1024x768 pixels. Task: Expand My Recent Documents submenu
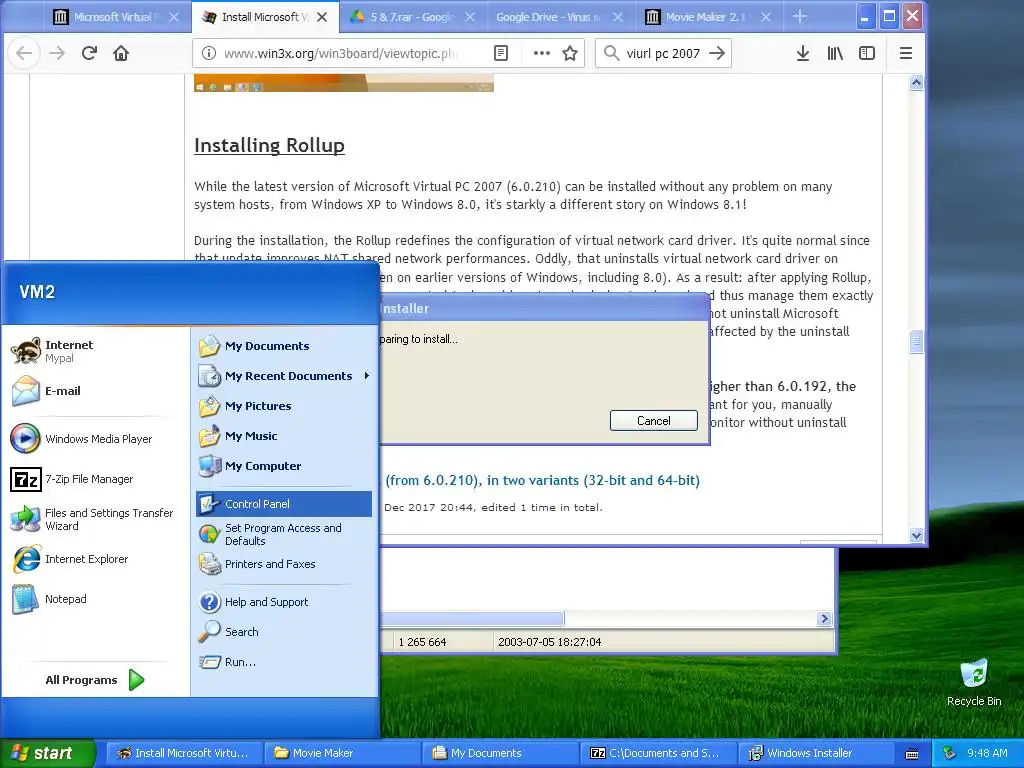(x=283, y=376)
